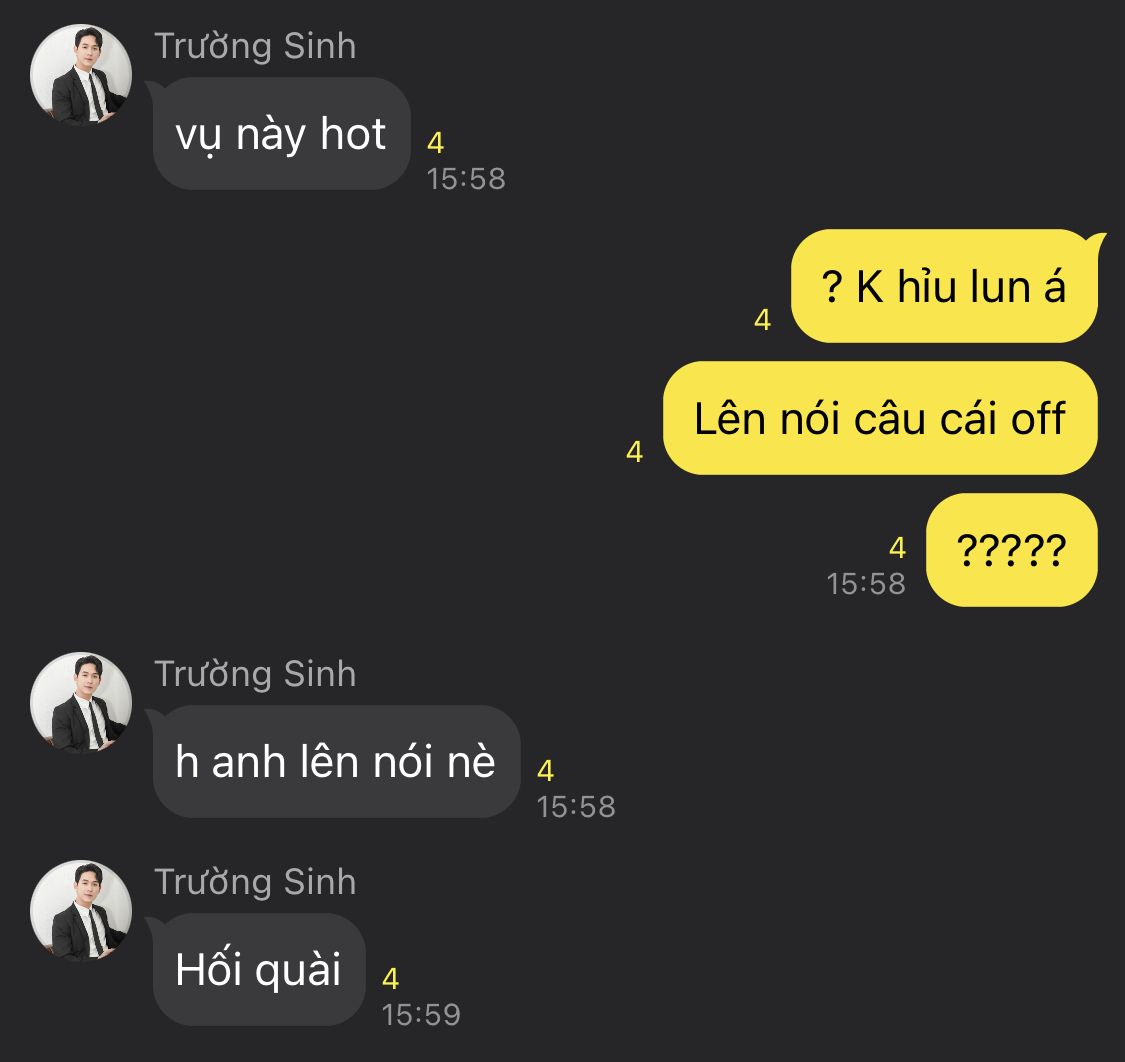
Task: Tap Trường Sinh's avatar beside 'Hối quài'
Action: click(81, 911)
